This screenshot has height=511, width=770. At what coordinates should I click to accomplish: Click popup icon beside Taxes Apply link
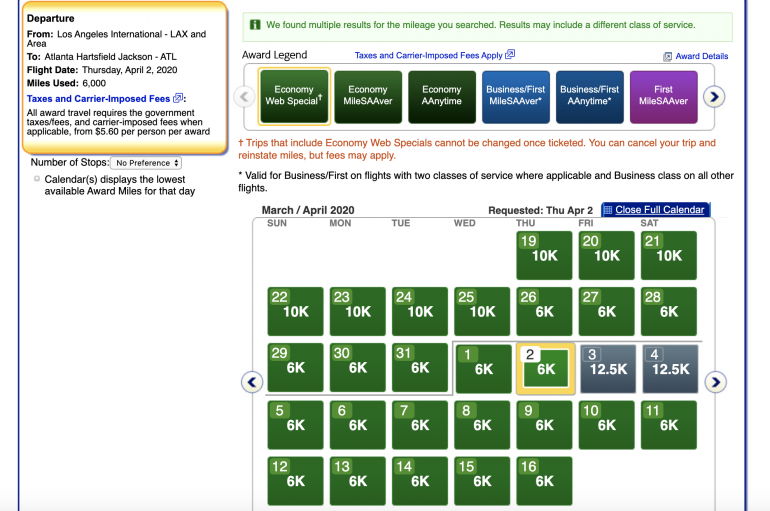click(510, 55)
